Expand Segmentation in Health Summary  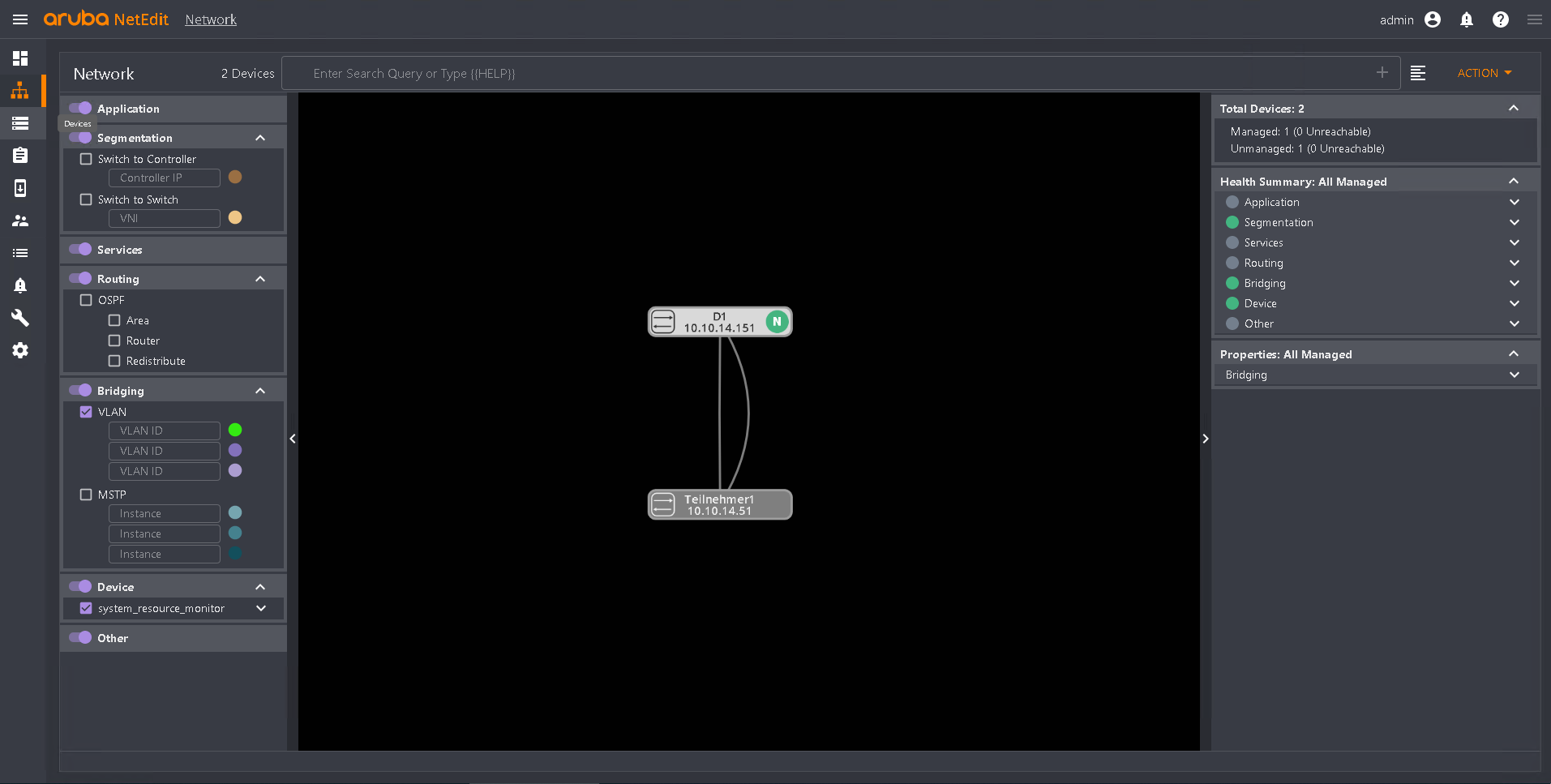coord(1514,222)
